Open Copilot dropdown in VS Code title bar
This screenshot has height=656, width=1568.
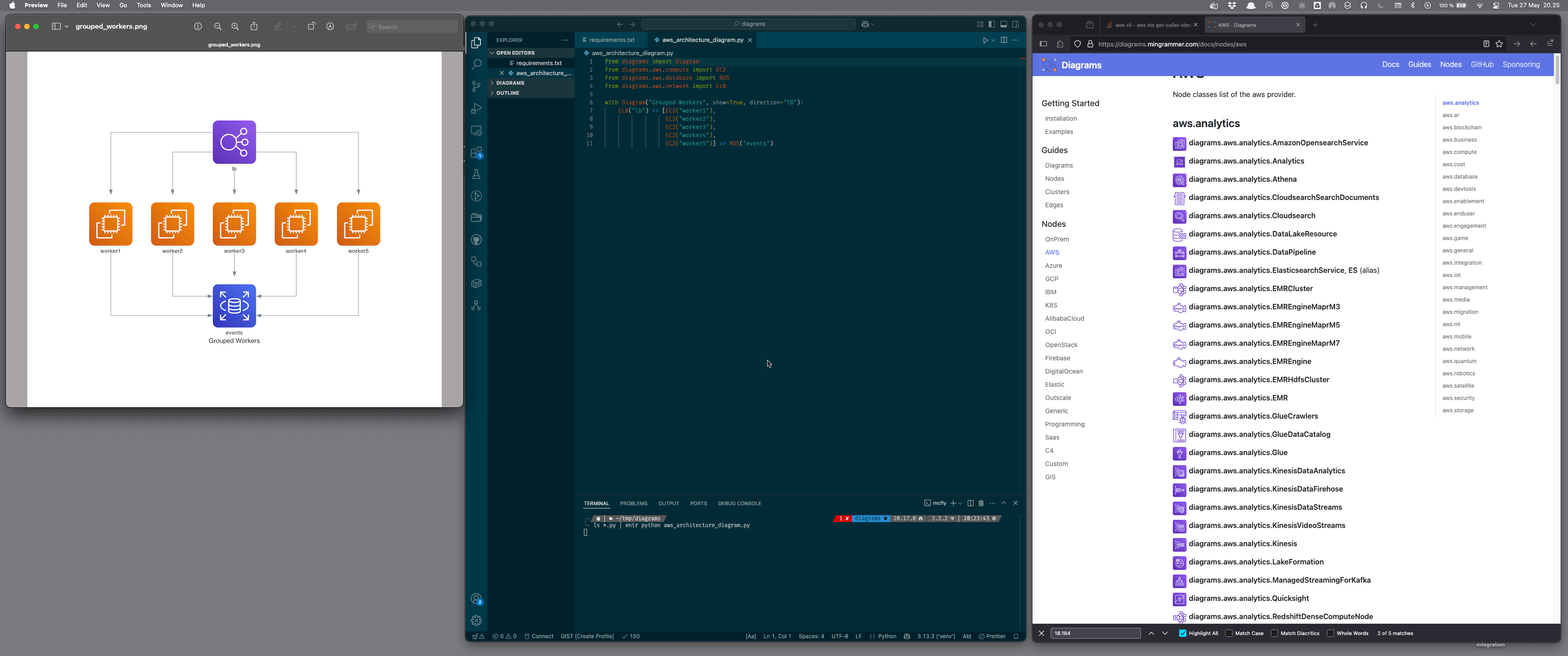(x=868, y=24)
